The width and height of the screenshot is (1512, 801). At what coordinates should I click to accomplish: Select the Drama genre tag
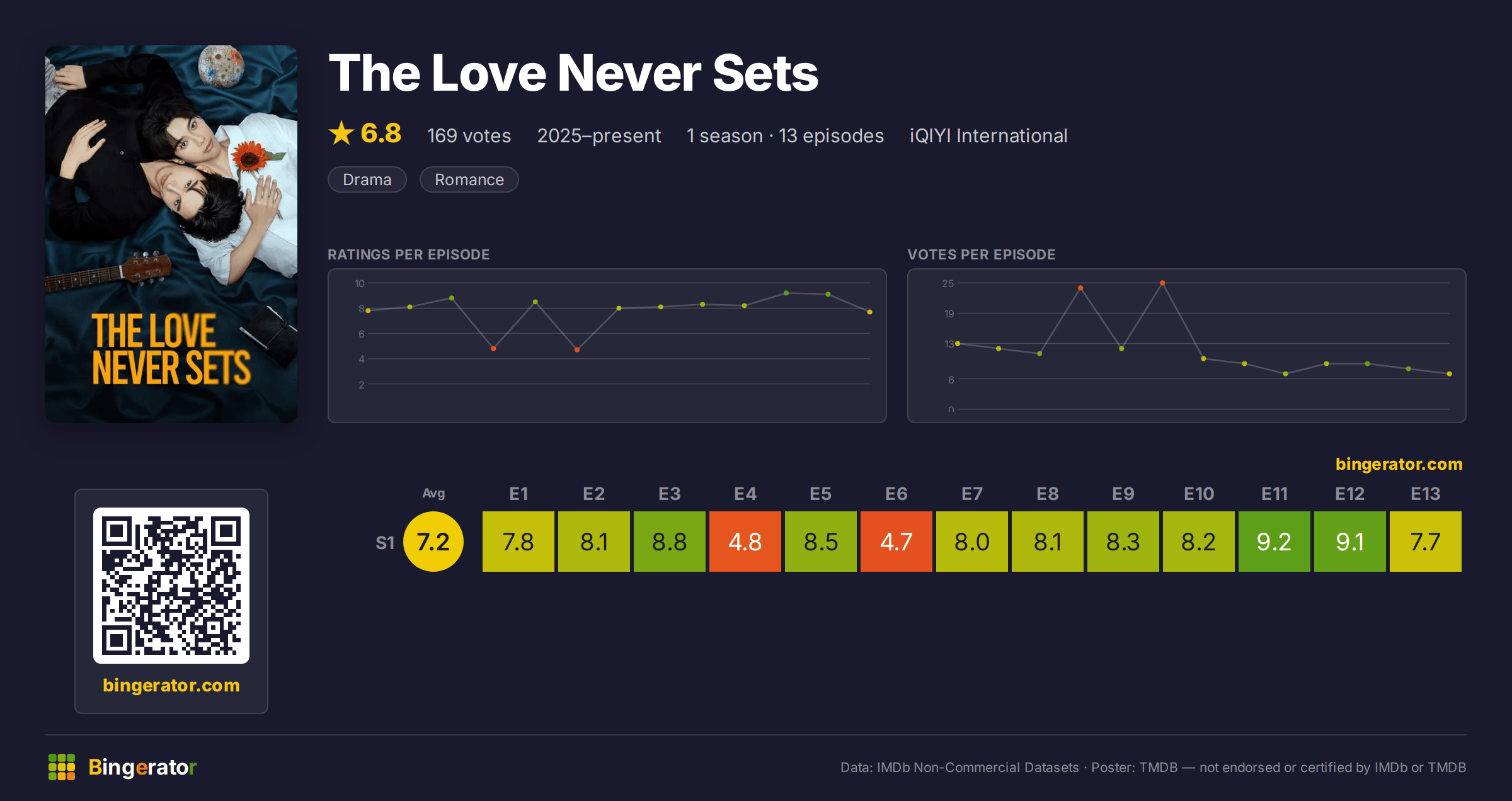coord(367,179)
